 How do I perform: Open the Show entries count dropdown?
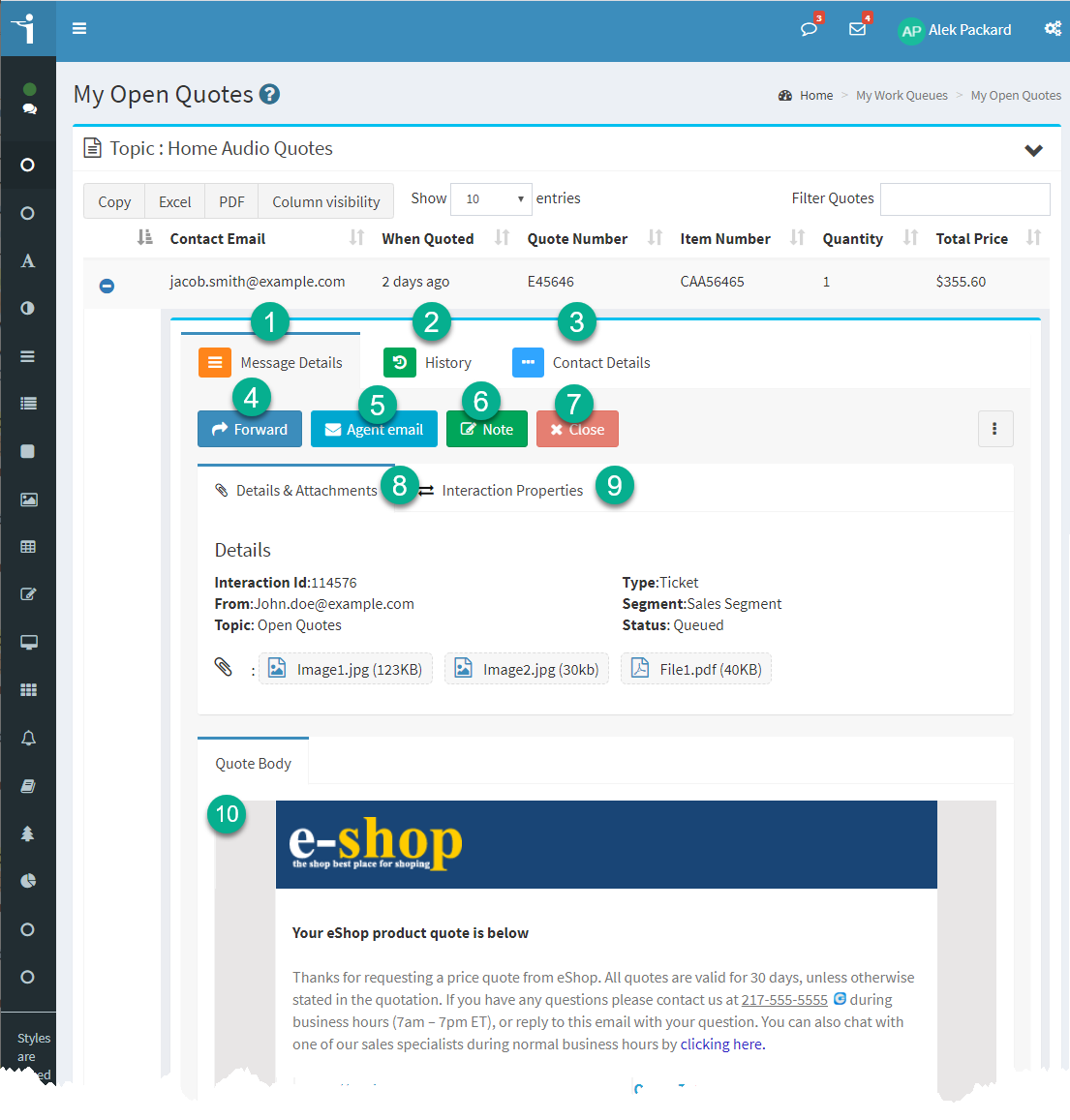point(491,199)
